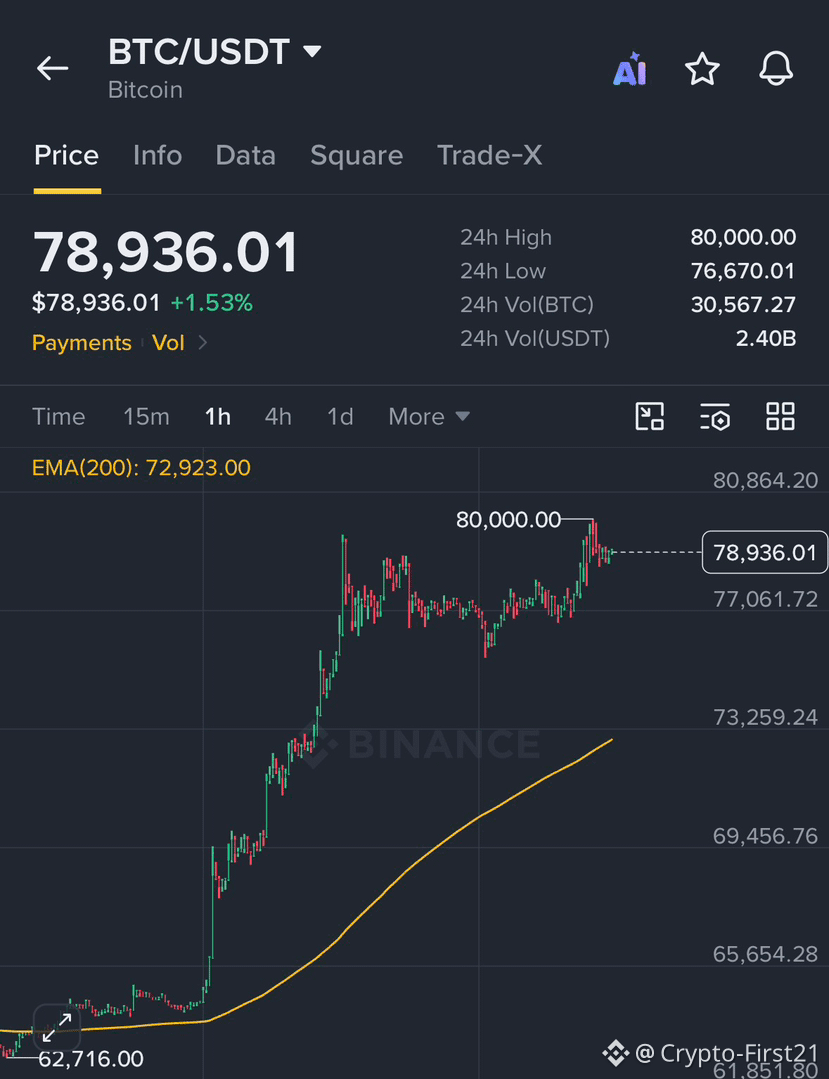
Task: Open chart picture-in-picture icon
Action: pyautogui.click(x=649, y=416)
